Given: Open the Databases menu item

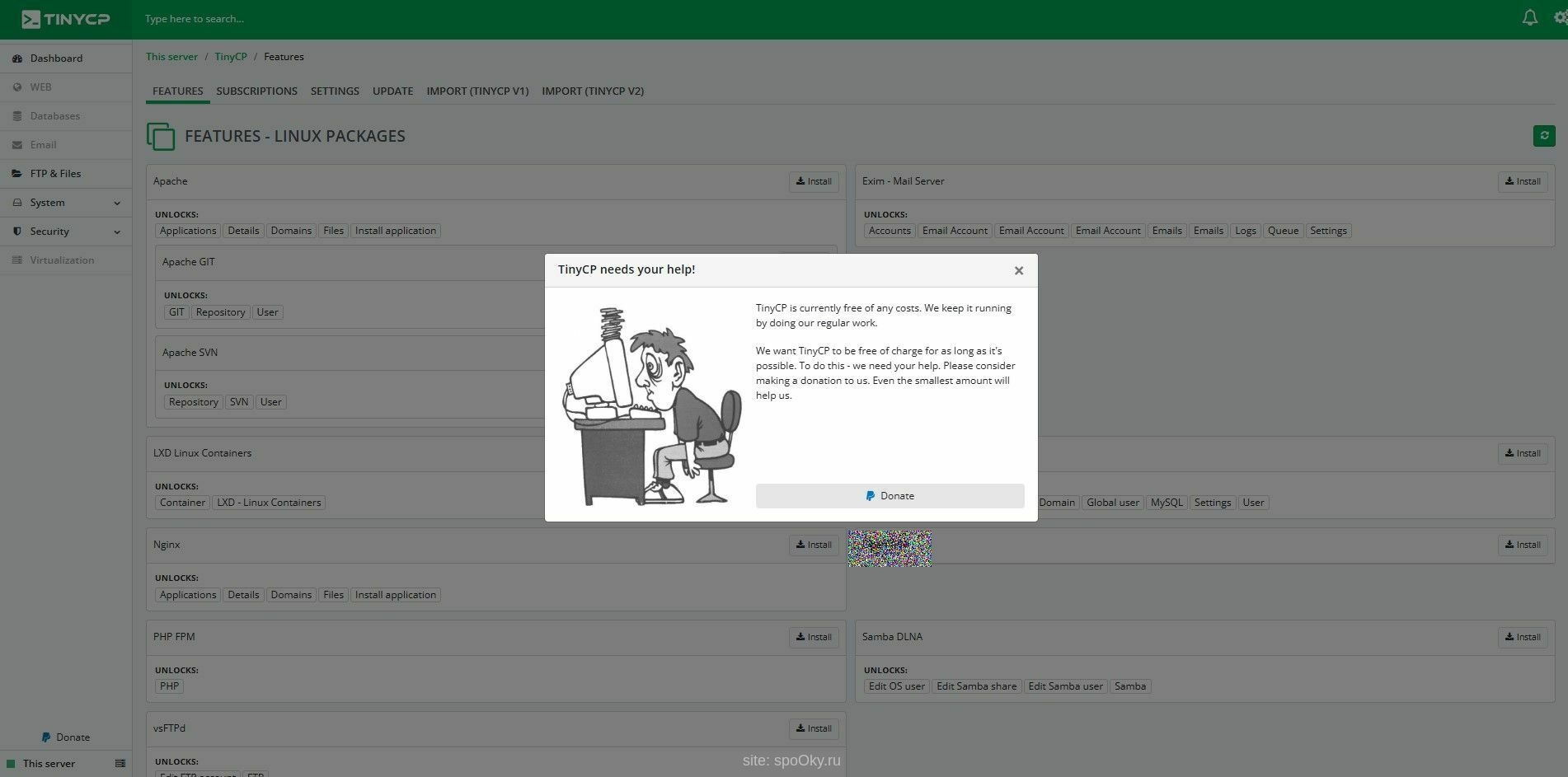Looking at the screenshot, I should [x=66, y=116].
